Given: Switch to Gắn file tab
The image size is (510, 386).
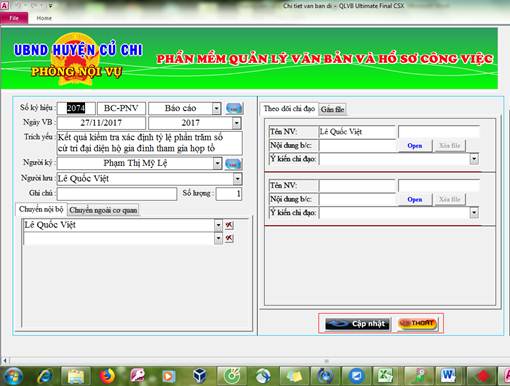Looking at the screenshot, I should [332, 109].
